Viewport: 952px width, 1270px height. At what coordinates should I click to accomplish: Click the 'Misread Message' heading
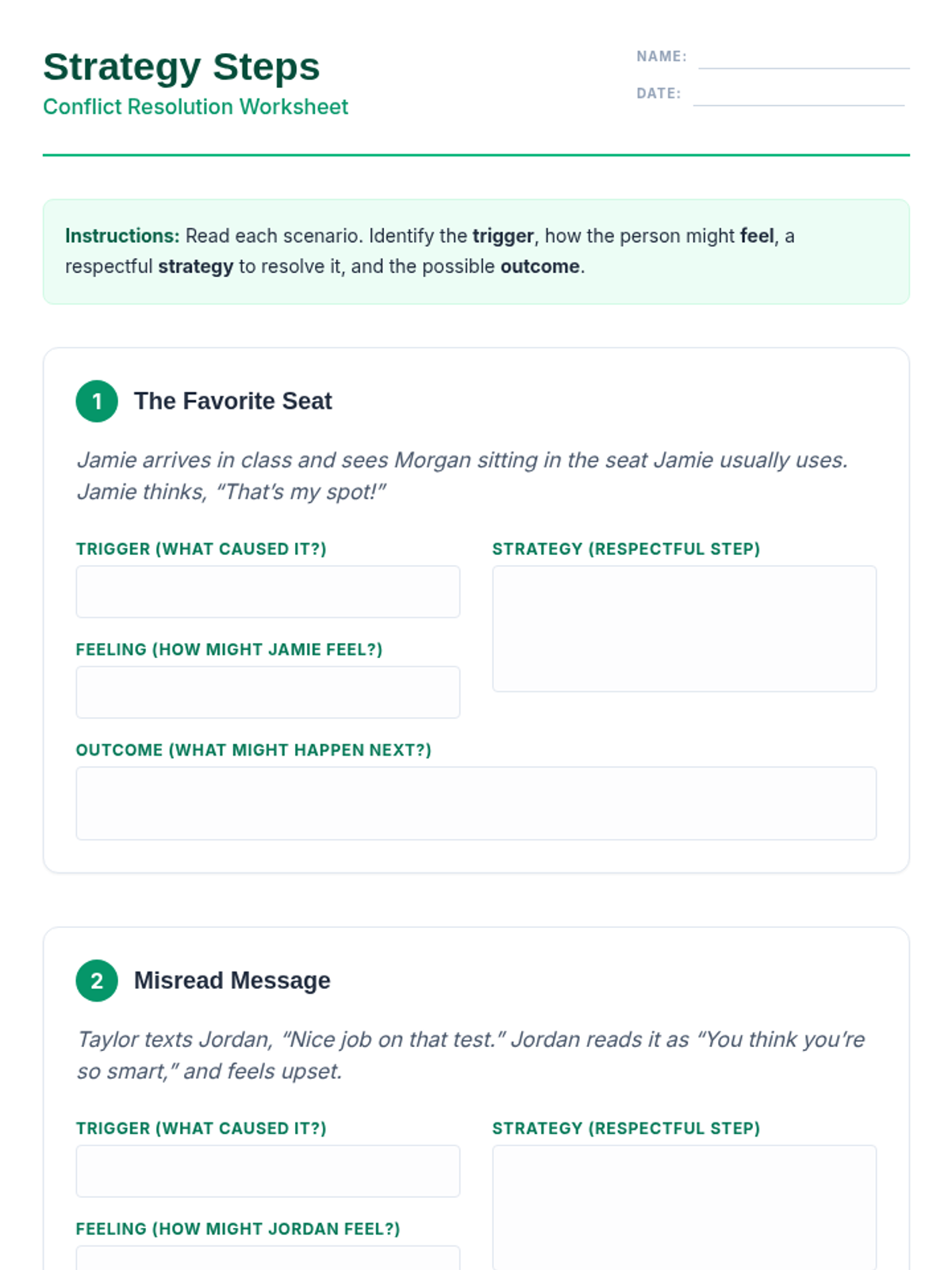click(x=232, y=980)
